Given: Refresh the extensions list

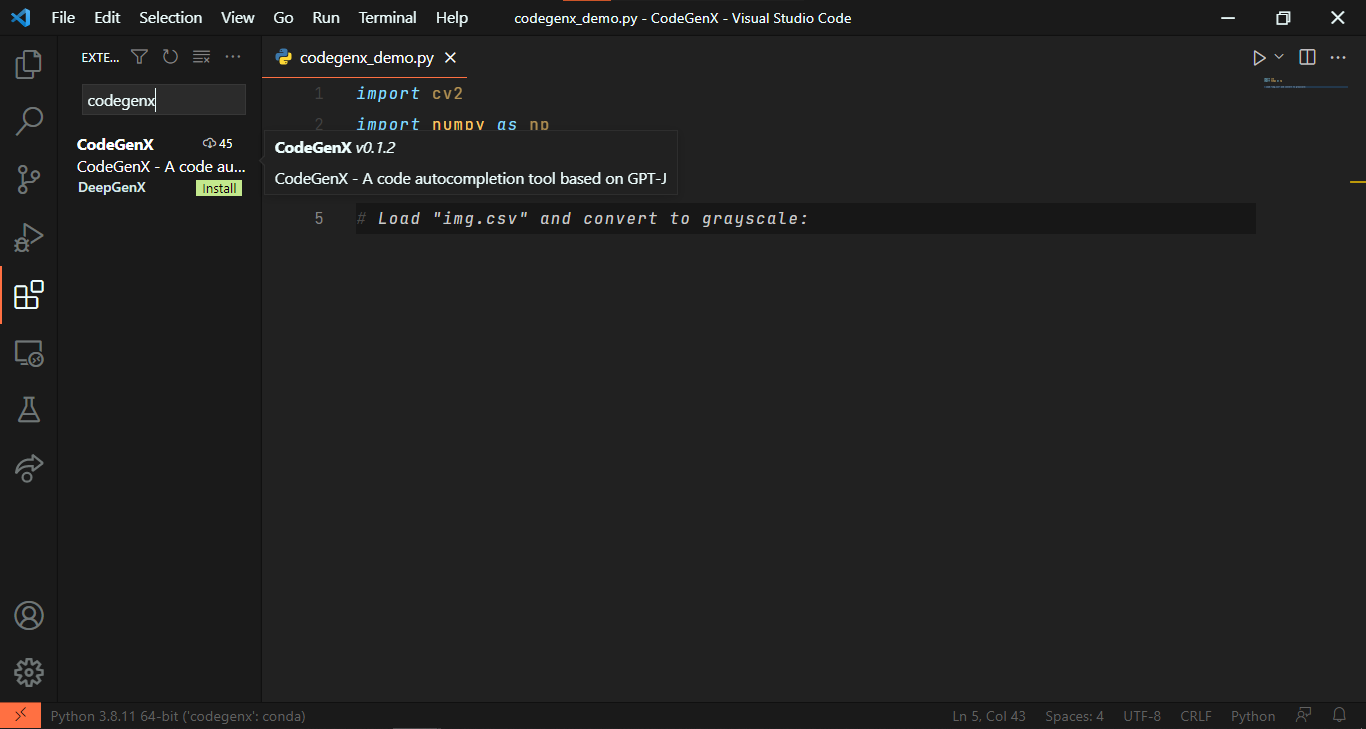Looking at the screenshot, I should pyautogui.click(x=170, y=57).
